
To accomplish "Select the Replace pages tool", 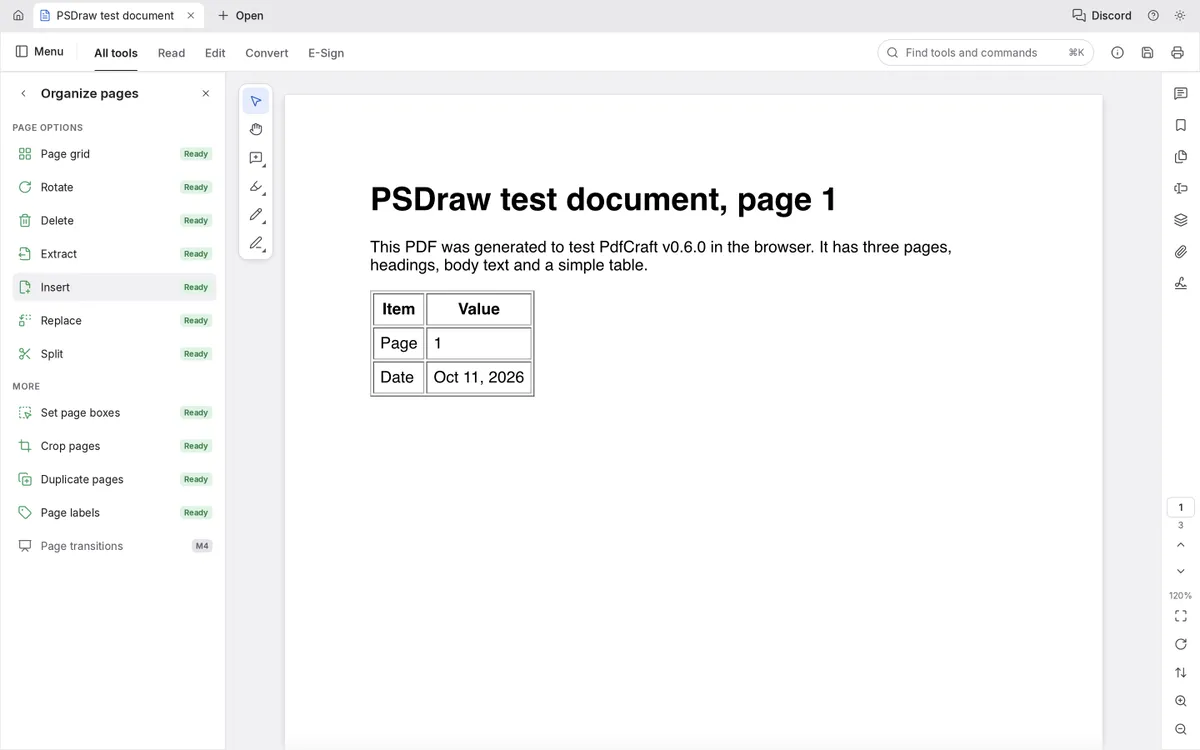I will coord(114,321).
